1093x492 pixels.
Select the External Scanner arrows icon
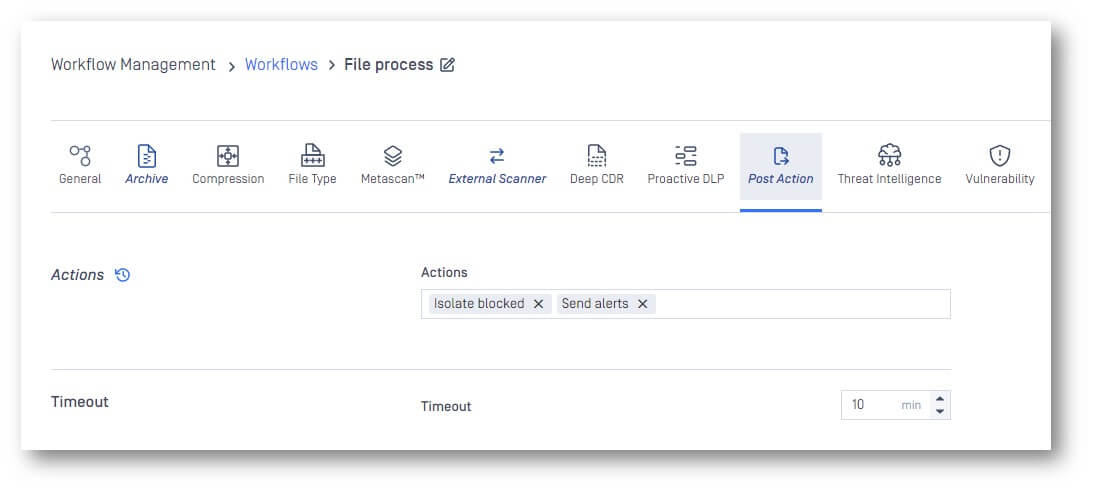pyautogui.click(x=496, y=155)
